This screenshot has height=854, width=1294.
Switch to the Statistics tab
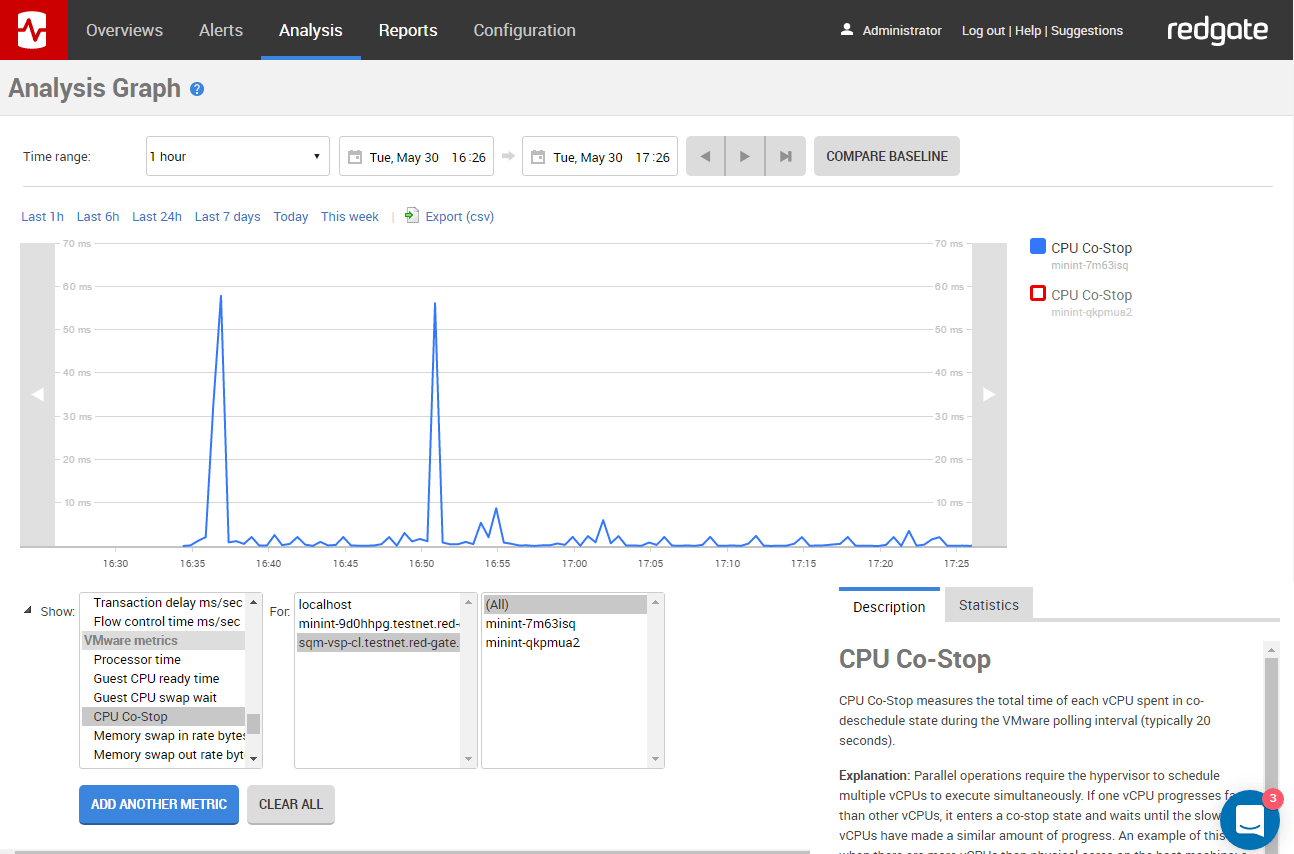(988, 604)
